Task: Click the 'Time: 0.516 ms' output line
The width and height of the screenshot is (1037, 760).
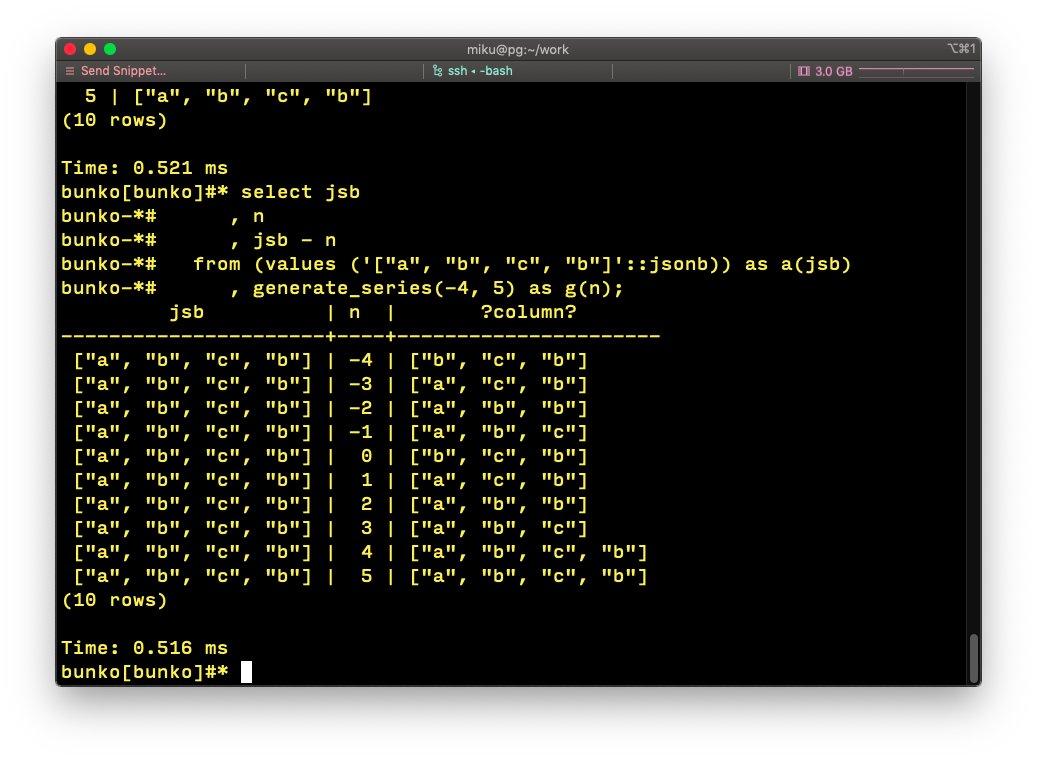Action: pos(144,648)
